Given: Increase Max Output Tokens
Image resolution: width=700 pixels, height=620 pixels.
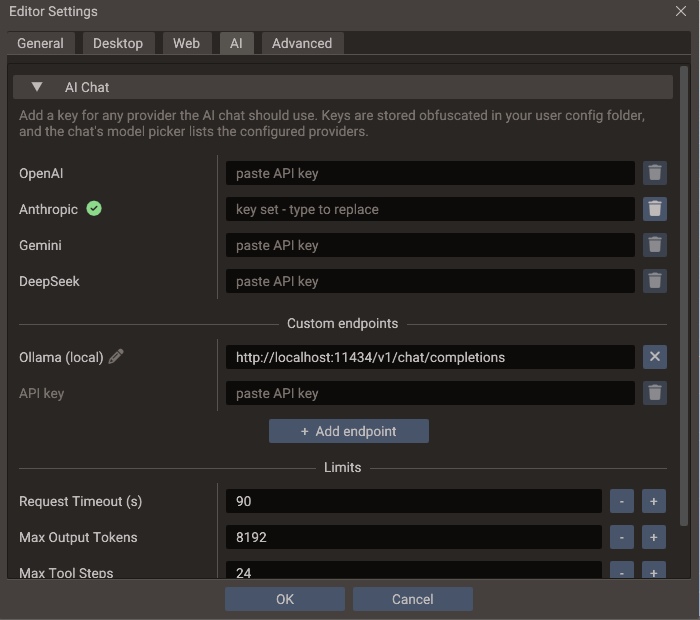Looking at the screenshot, I should click(x=654, y=537).
